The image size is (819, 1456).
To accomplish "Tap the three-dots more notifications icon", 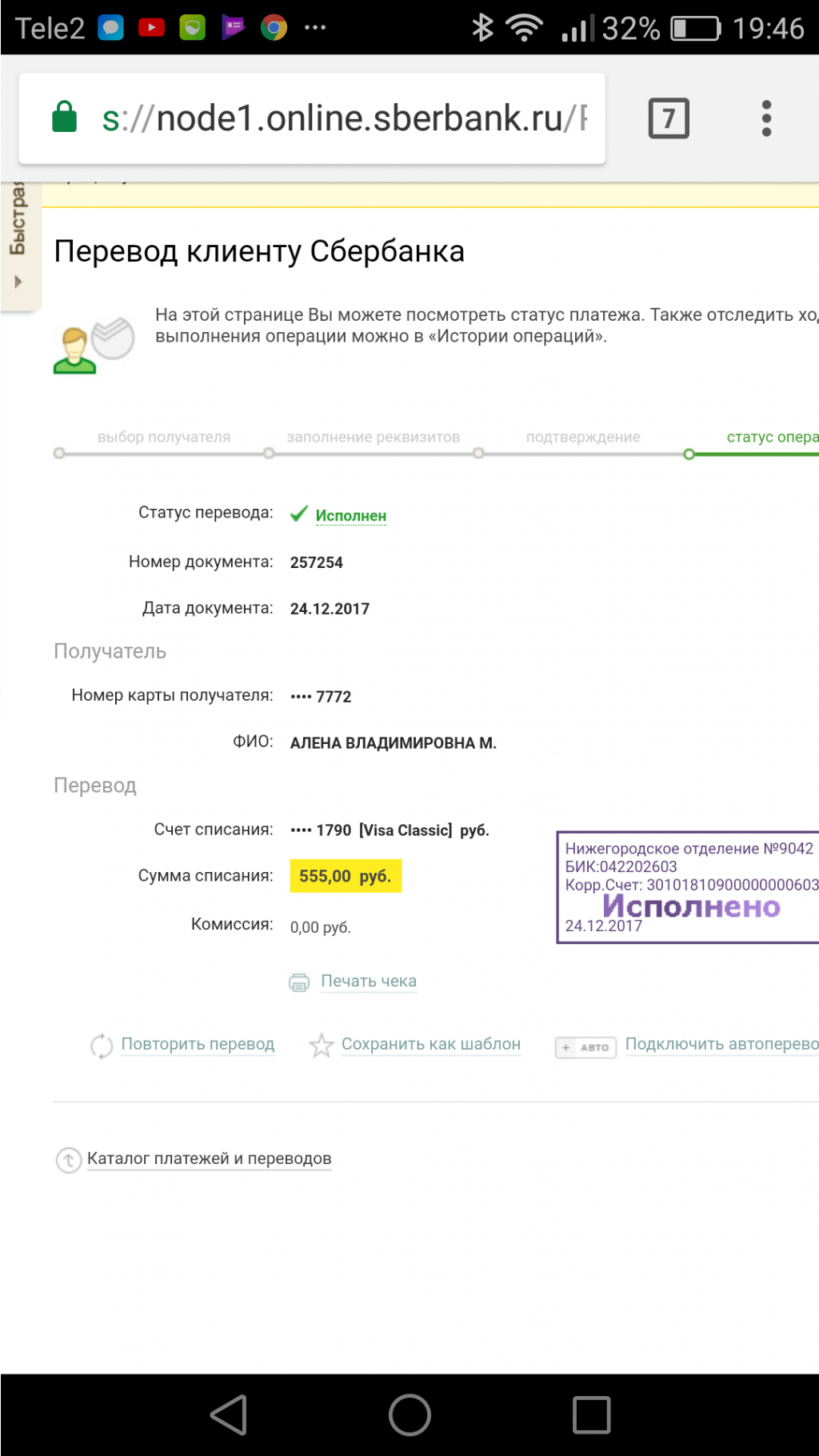I will pyautogui.click(x=315, y=28).
